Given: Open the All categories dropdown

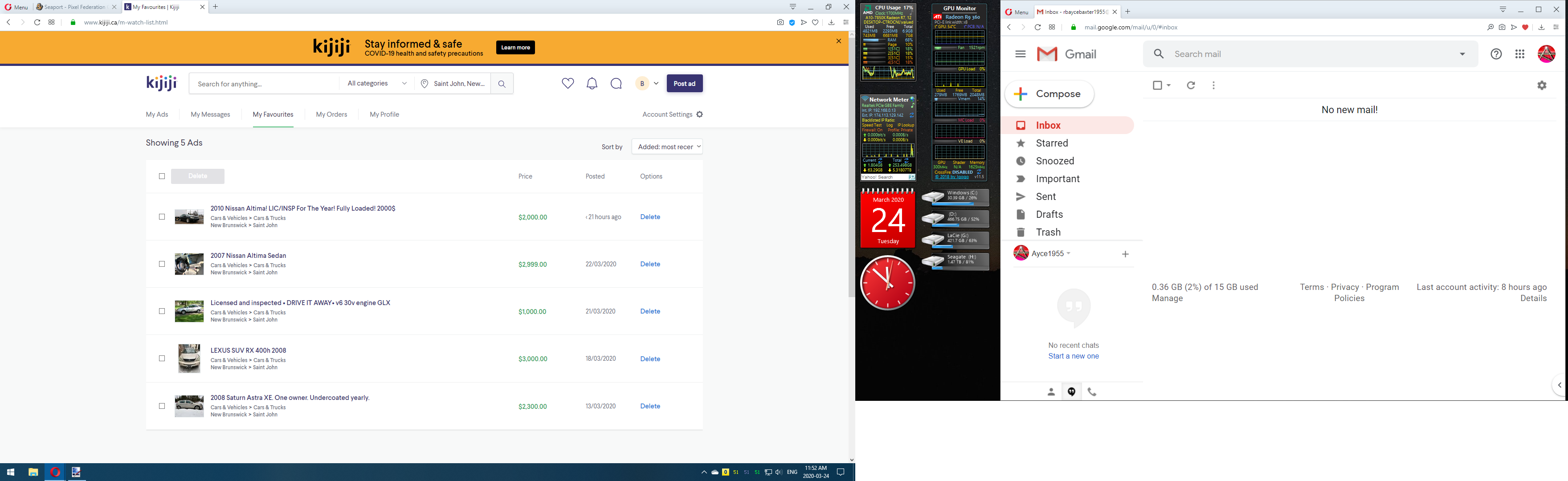Looking at the screenshot, I should (x=377, y=83).
